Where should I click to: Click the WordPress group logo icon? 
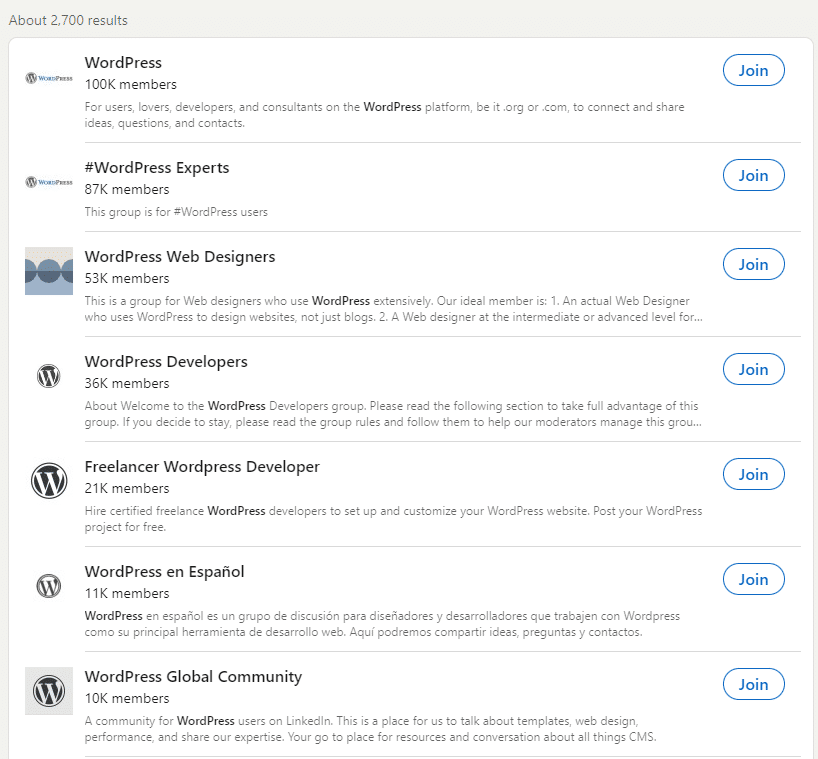pos(49,78)
